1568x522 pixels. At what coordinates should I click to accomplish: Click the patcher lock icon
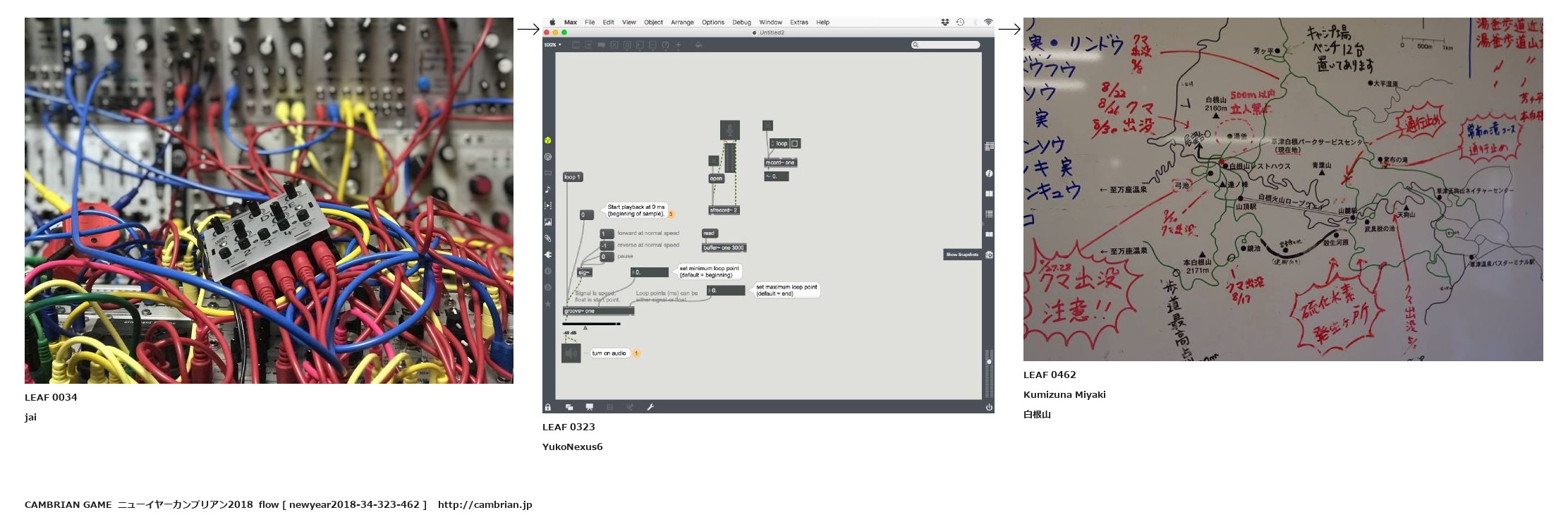click(548, 407)
